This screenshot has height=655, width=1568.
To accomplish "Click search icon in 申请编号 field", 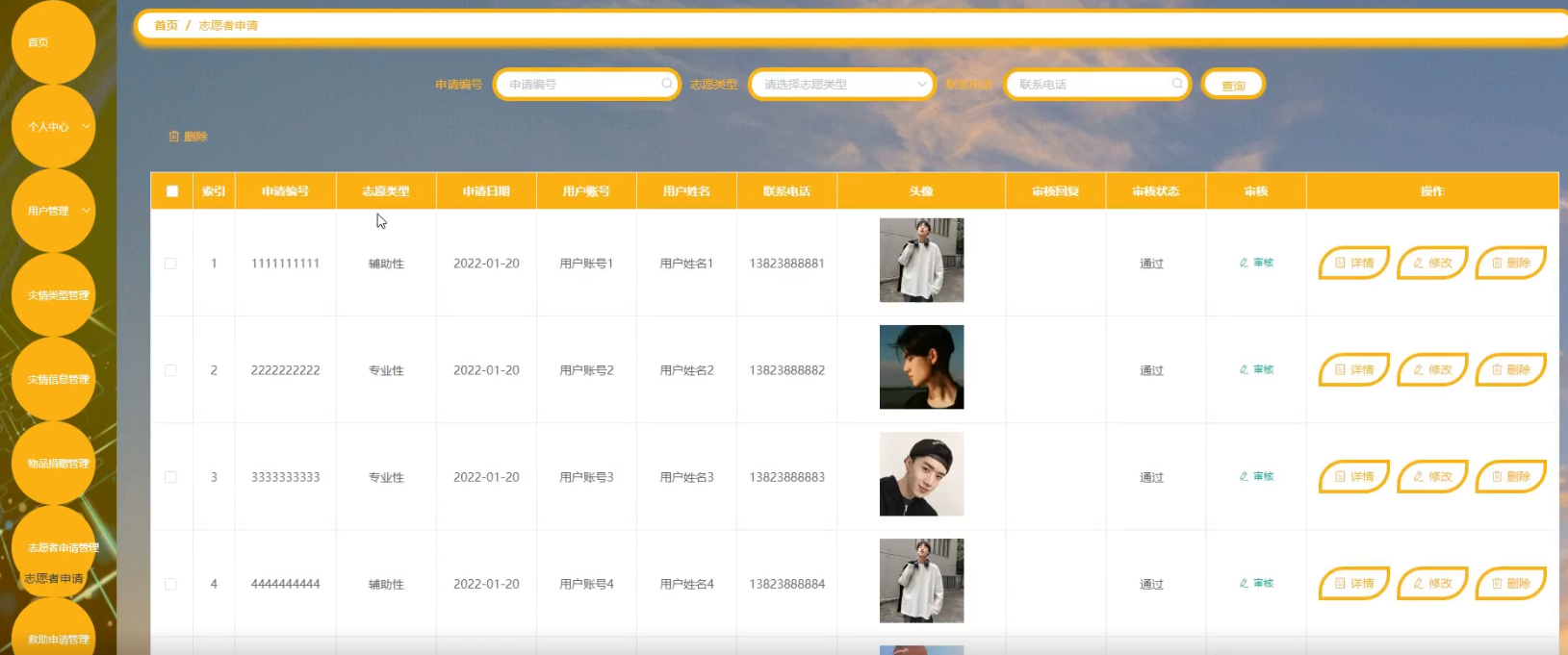I will pos(667,84).
